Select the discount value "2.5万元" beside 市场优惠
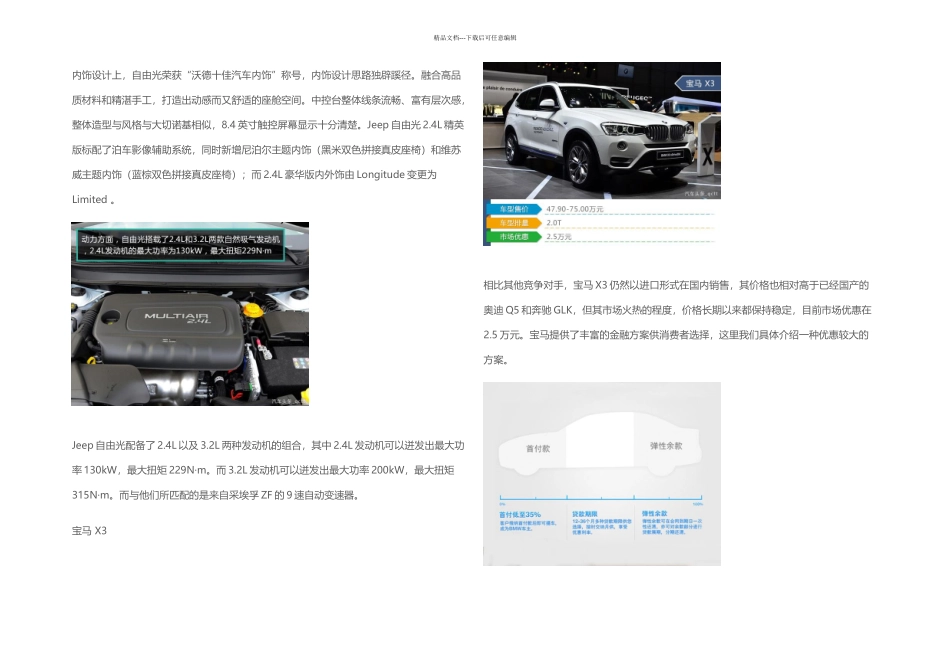Image resolution: width=950 pixels, height=672 pixels. pyautogui.click(x=559, y=237)
